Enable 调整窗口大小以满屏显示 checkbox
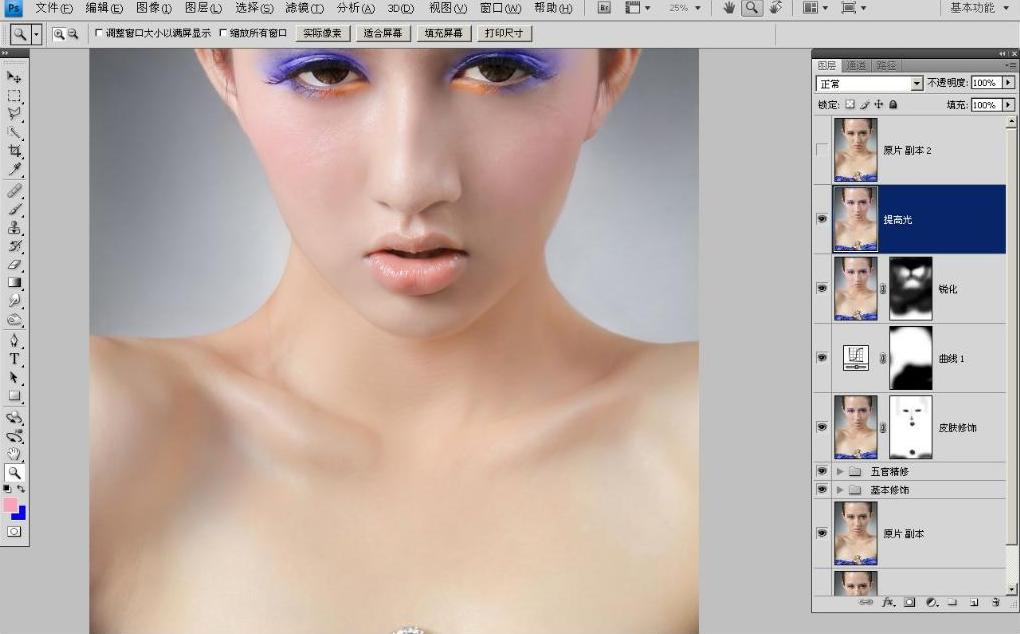Viewport: 1020px width, 634px height. [x=99, y=33]
